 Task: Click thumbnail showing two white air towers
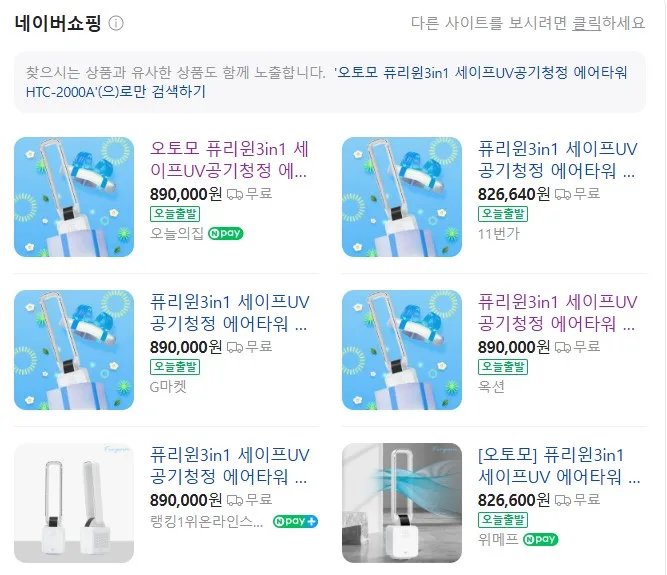click(x=74, y=503)
